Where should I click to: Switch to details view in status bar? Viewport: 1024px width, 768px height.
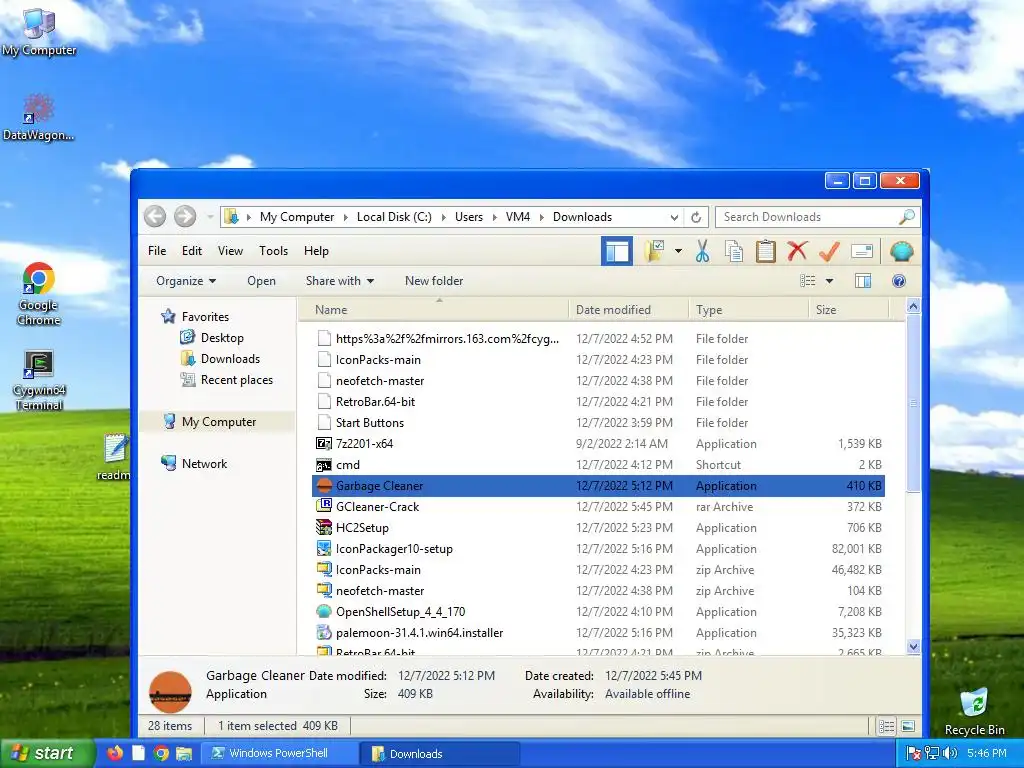[886, 726]
